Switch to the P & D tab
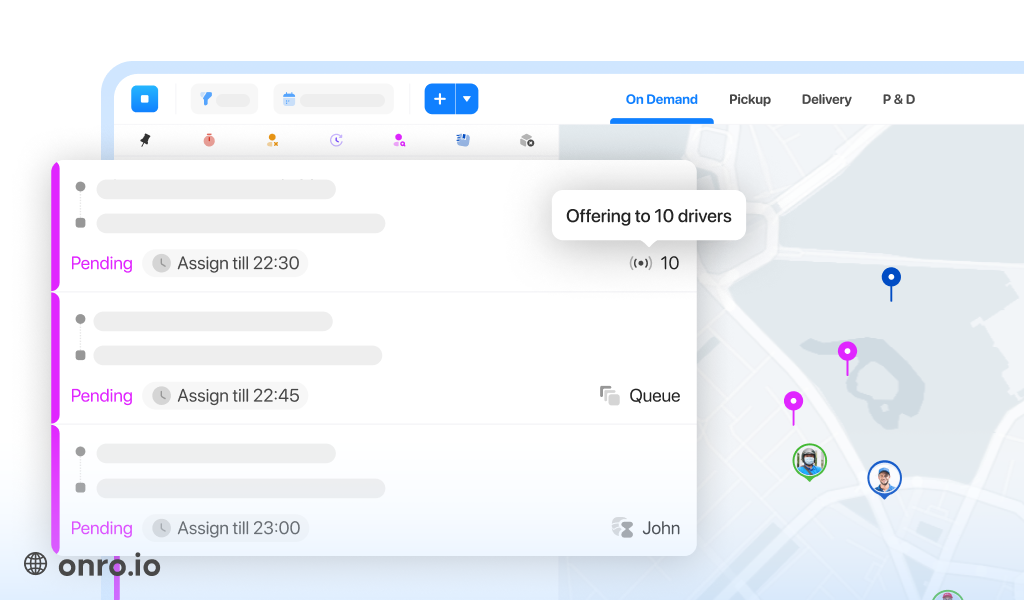 (899, 99)
